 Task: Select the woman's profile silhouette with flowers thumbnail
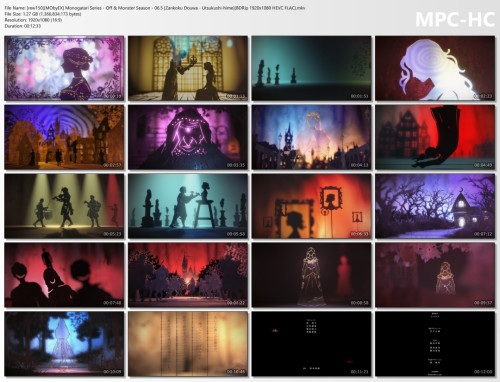64,68
